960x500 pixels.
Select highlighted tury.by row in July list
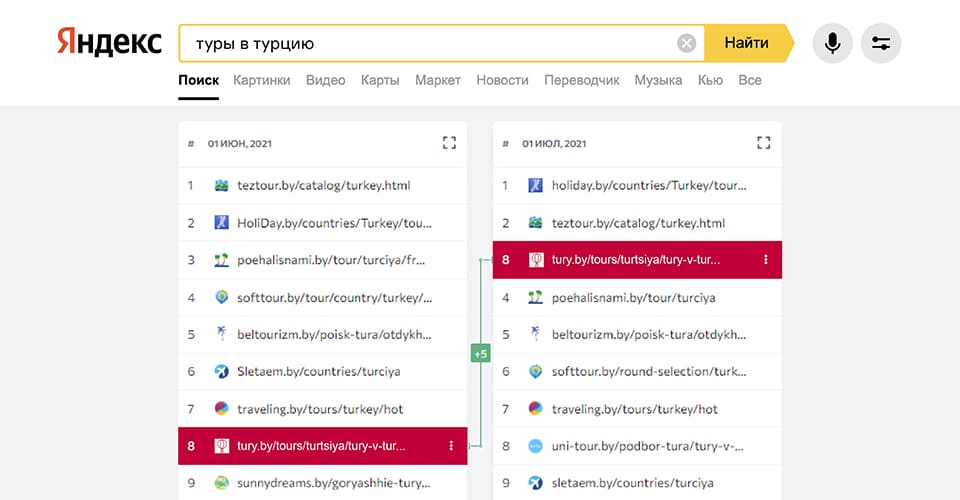pos(637,259)
